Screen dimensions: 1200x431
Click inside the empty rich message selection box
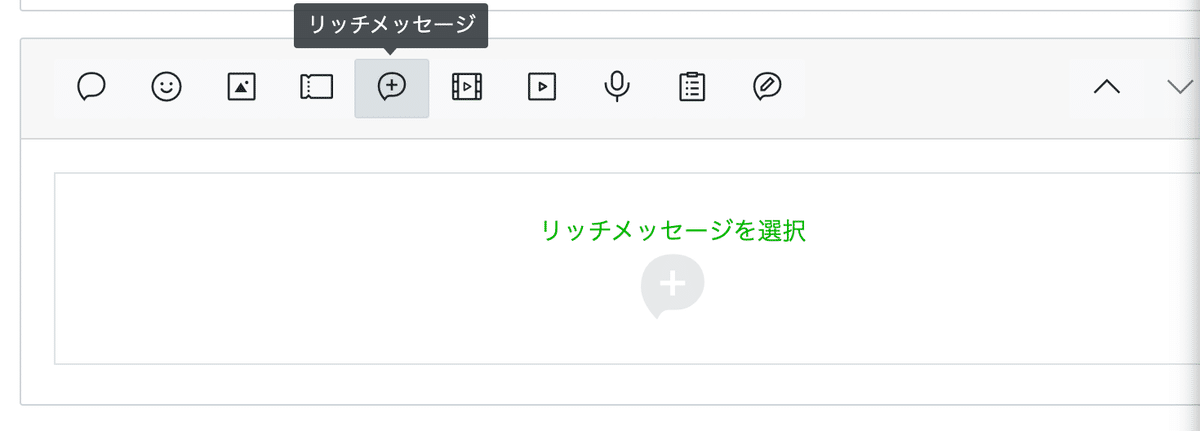(627, 268)
